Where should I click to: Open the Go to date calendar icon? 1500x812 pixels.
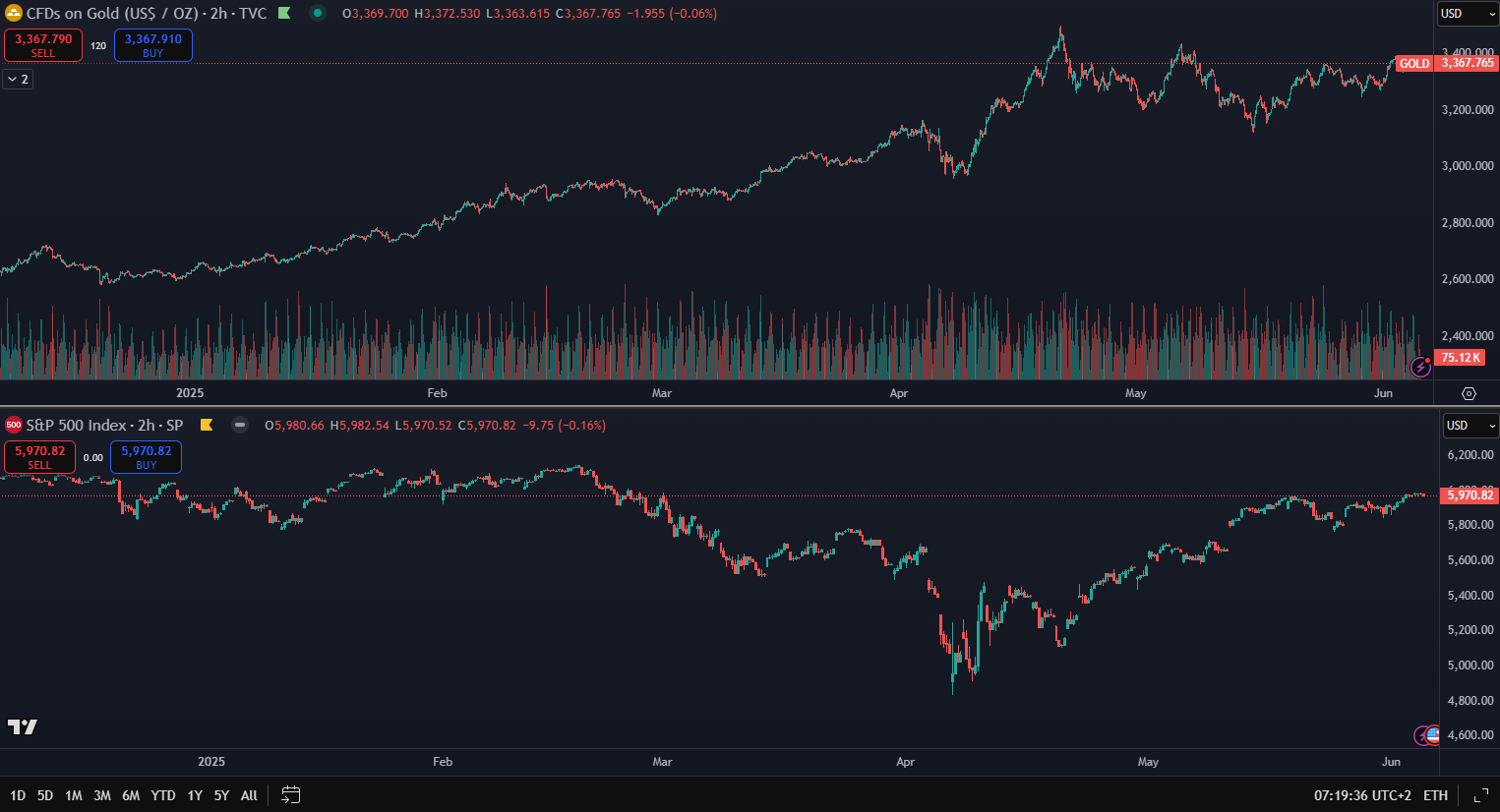[x=290, y=795]
